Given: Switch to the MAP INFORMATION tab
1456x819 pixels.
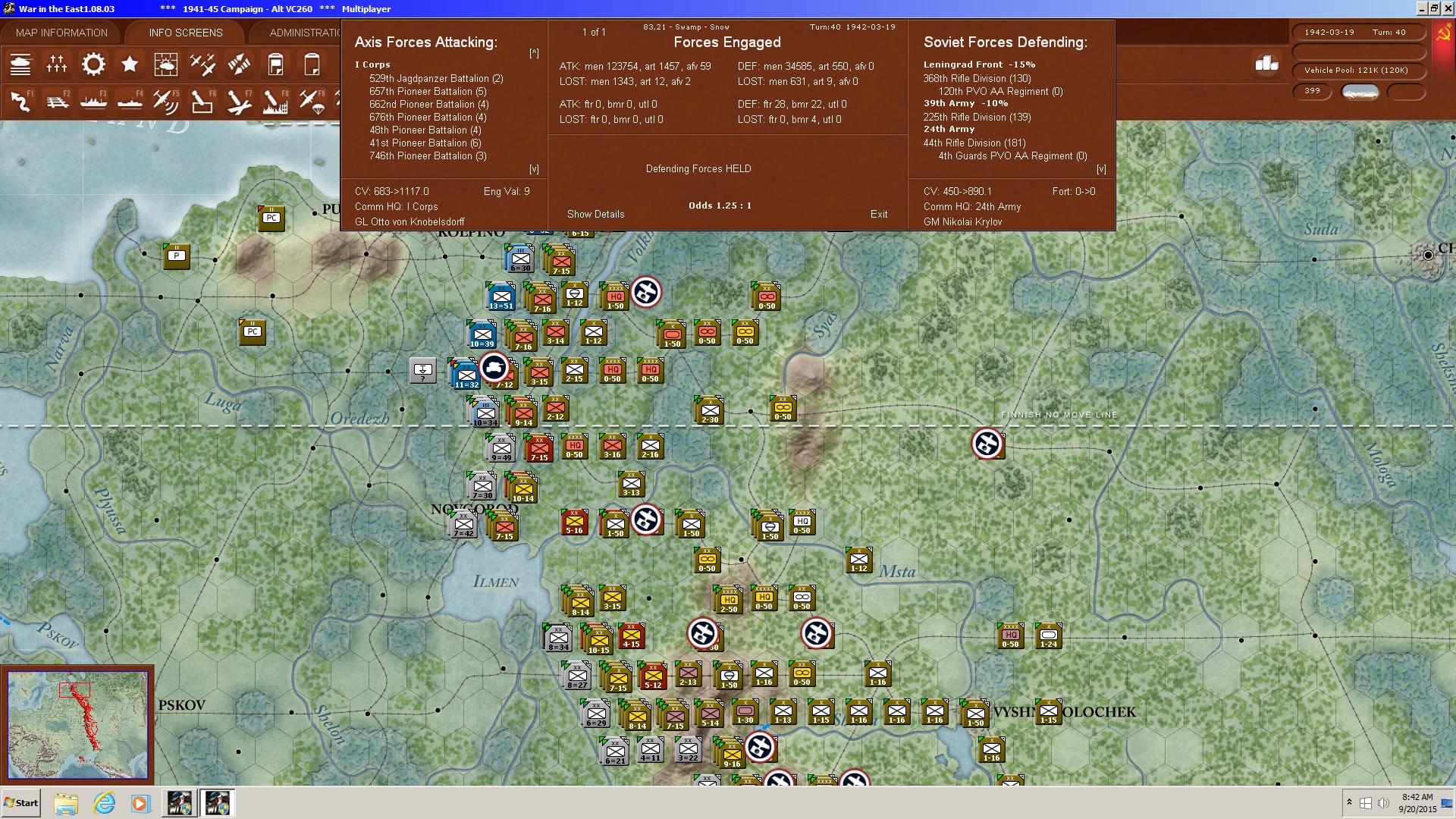Looking at the screenshot, I should [61, 32].
